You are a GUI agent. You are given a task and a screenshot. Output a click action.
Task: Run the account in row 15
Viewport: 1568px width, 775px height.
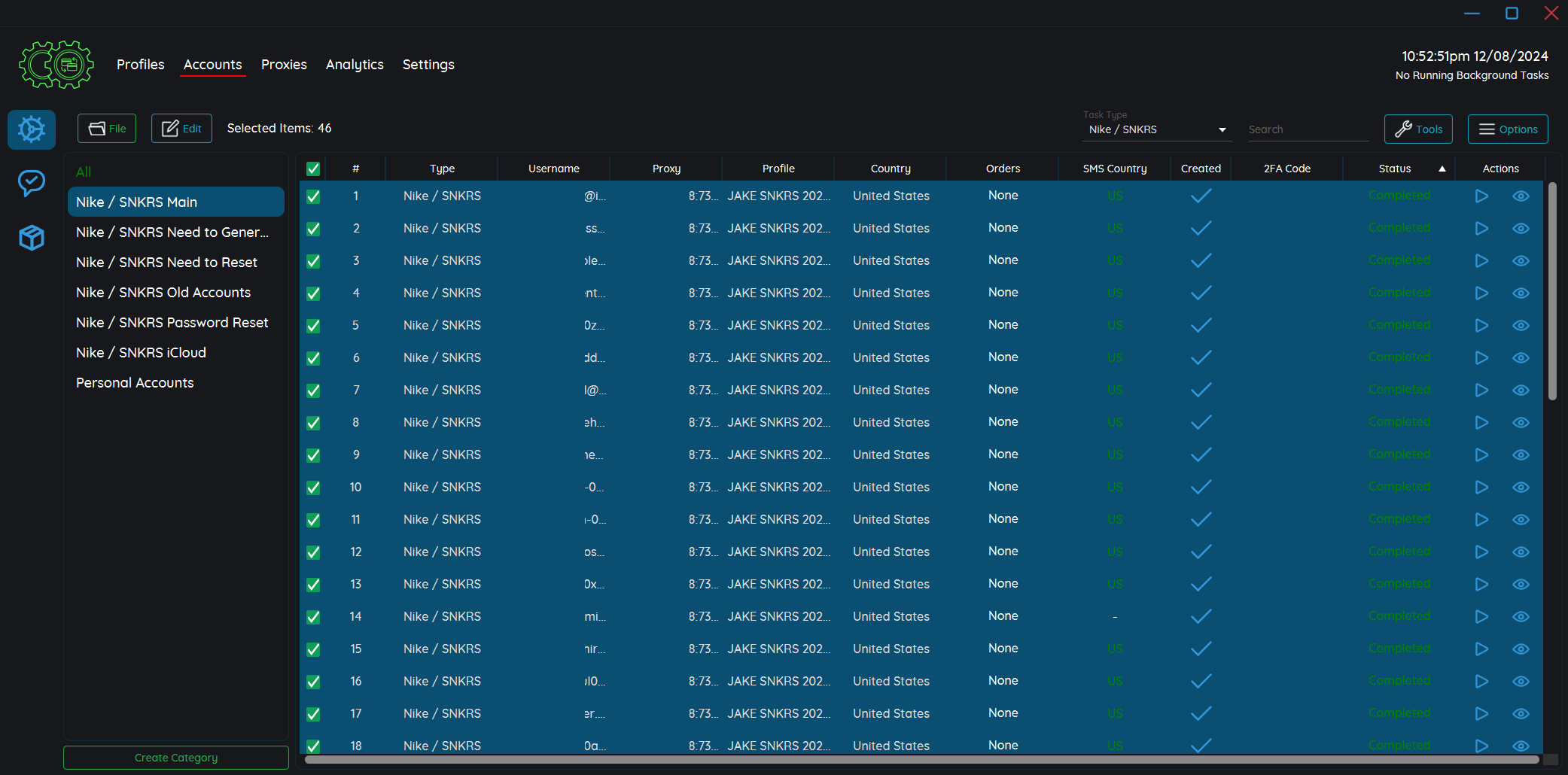pos(1481,649)
